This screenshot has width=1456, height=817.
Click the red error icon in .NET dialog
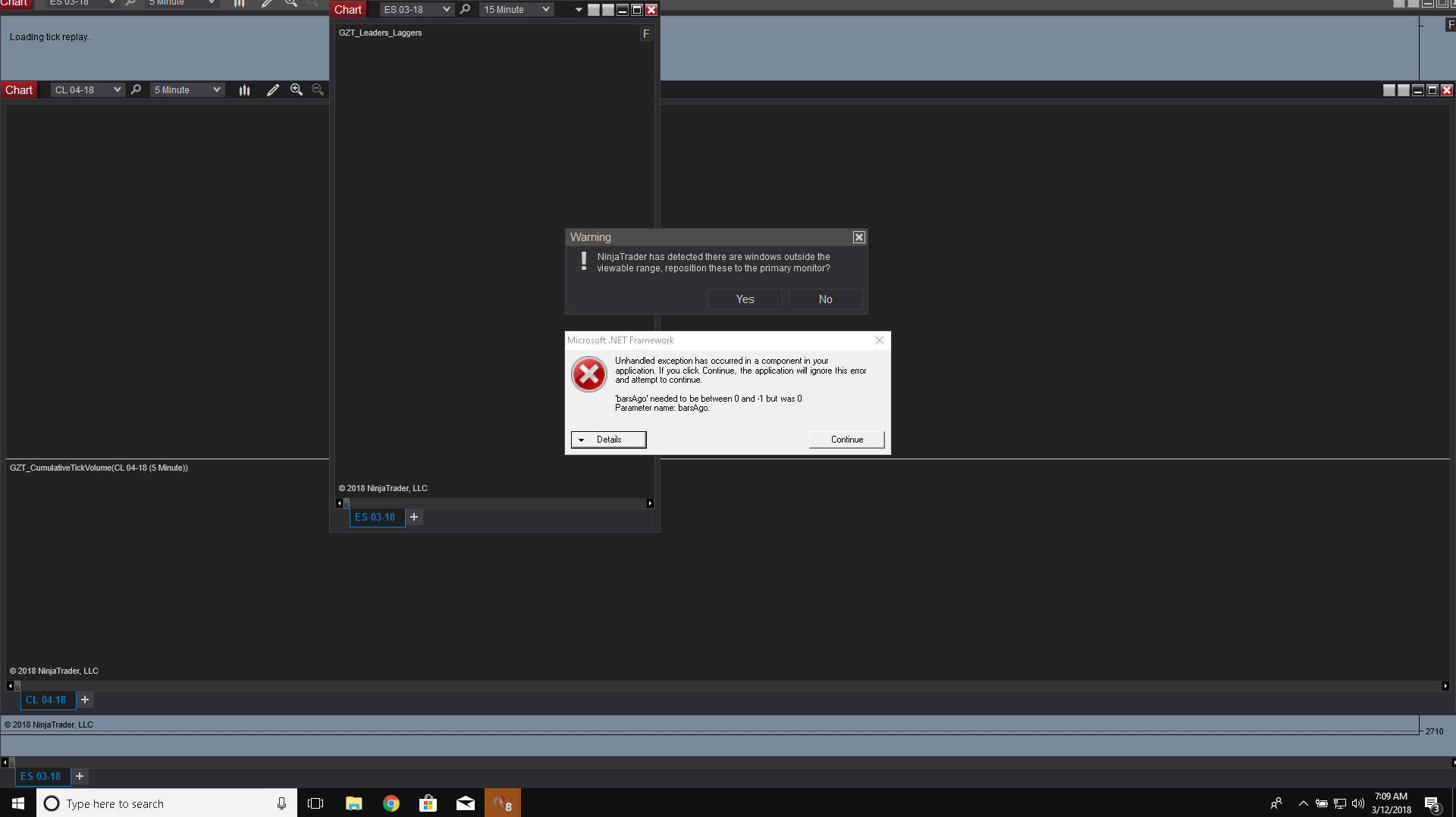tap(588, 374)
